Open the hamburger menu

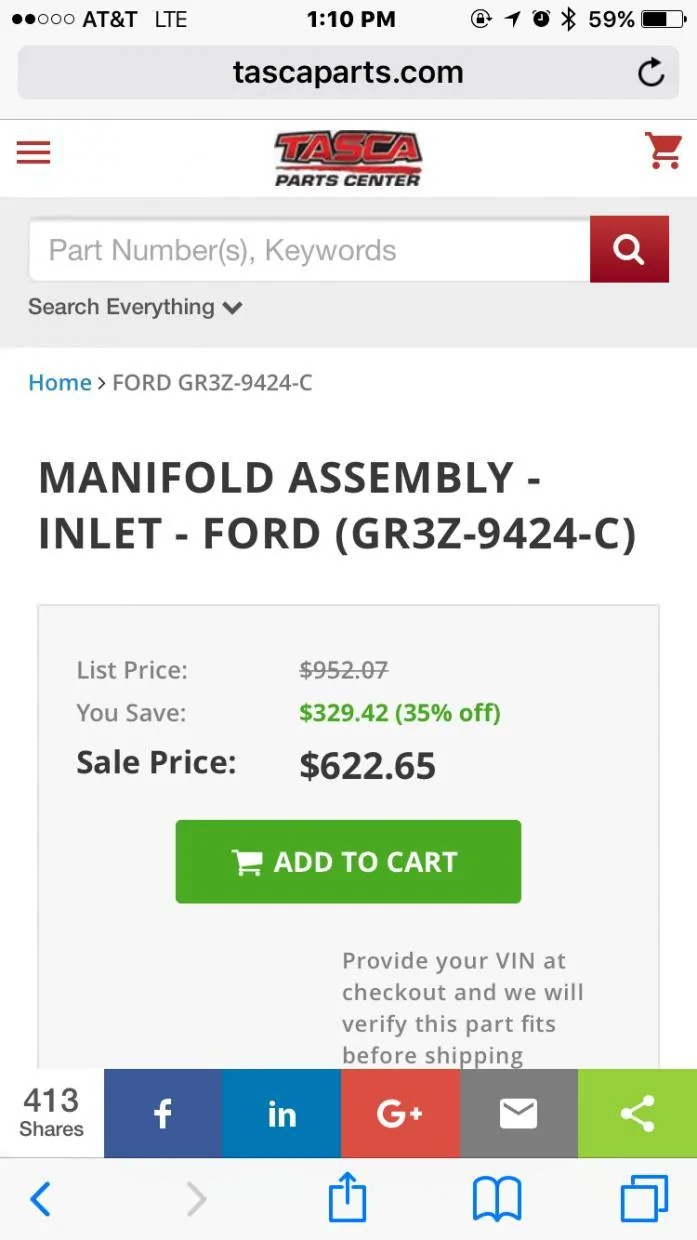click(33, 152)
